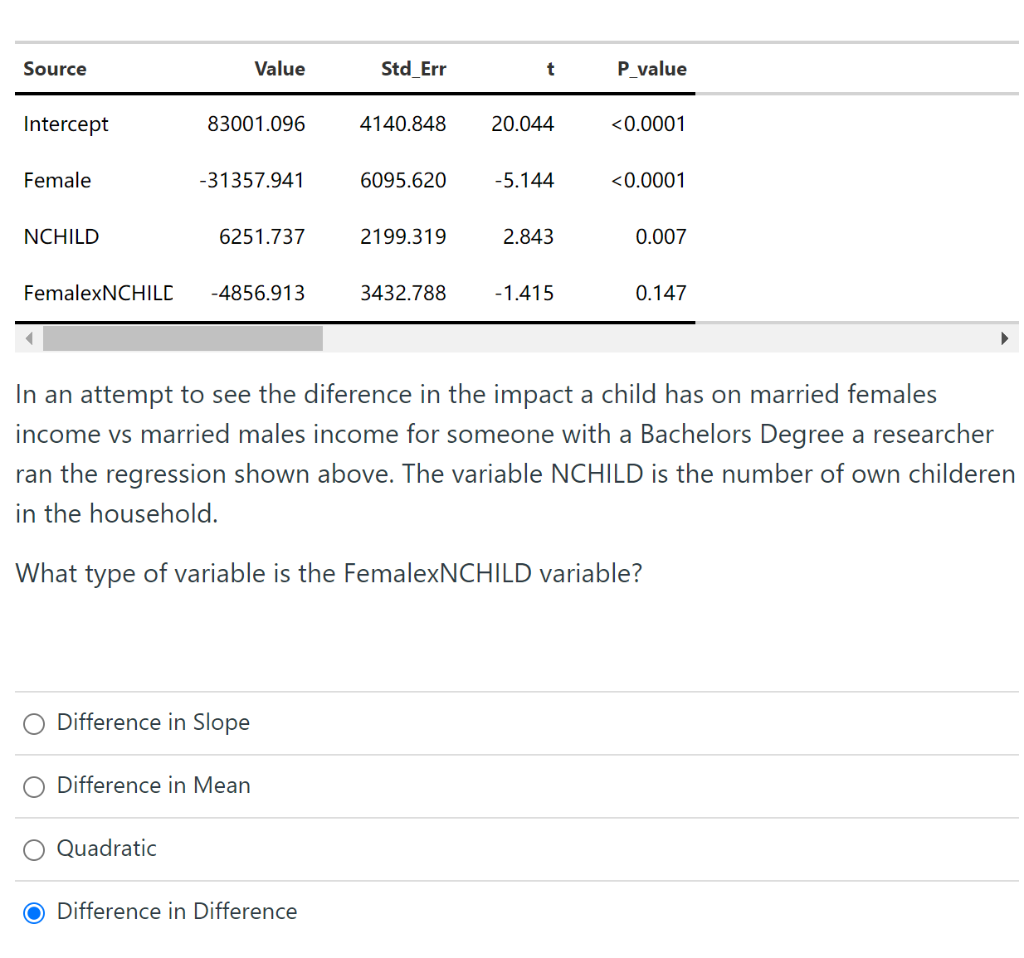Click the Female row label

coord(57,180)
